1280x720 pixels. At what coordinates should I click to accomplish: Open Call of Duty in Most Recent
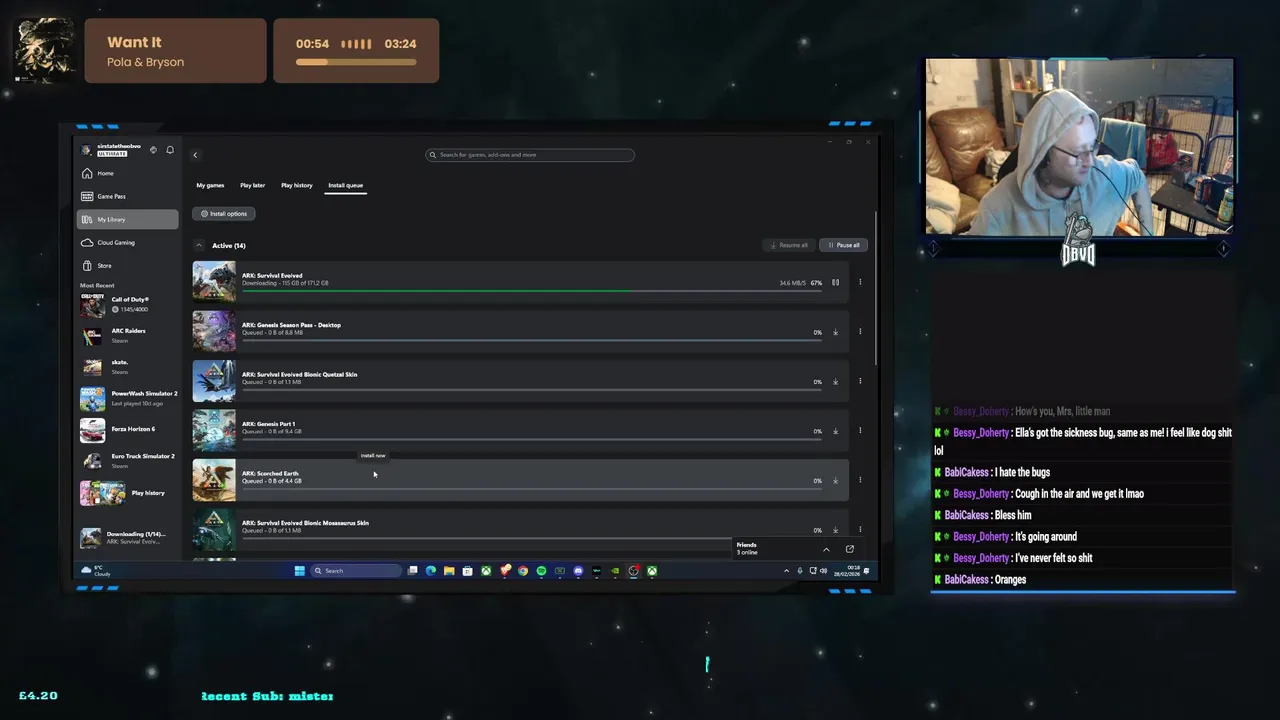click(128, 304)
